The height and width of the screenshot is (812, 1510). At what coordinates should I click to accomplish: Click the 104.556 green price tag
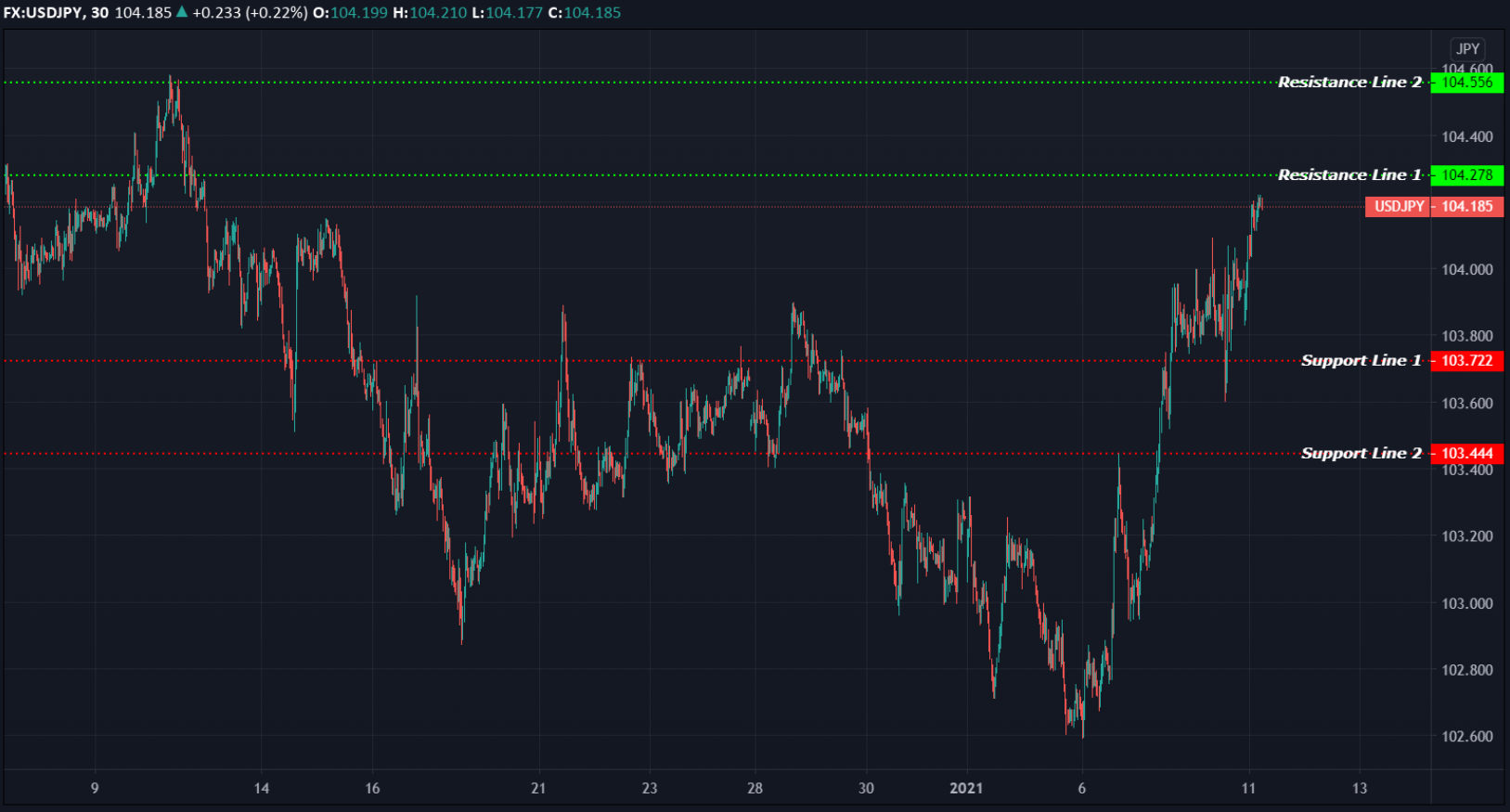click(x=1467, y=83)
